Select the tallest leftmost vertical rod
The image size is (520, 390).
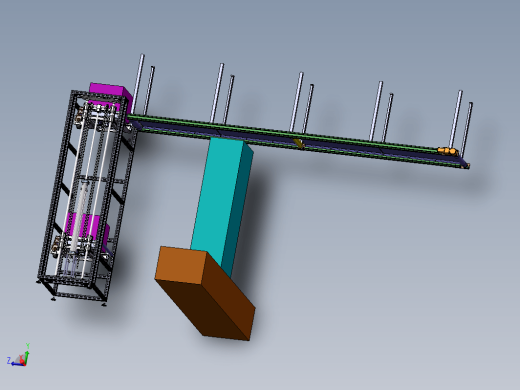(x=138, y=84)
